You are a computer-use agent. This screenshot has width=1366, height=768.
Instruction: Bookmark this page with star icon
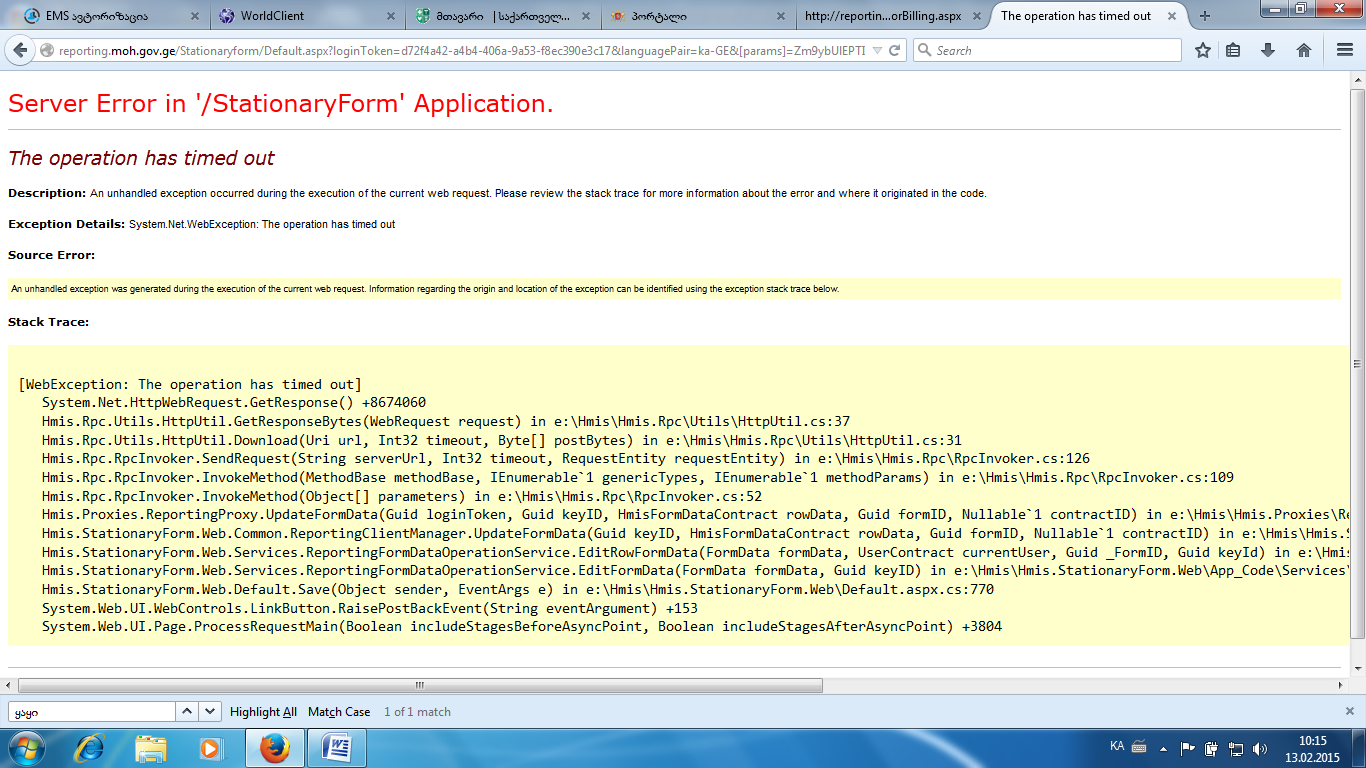coord(1203,50)
